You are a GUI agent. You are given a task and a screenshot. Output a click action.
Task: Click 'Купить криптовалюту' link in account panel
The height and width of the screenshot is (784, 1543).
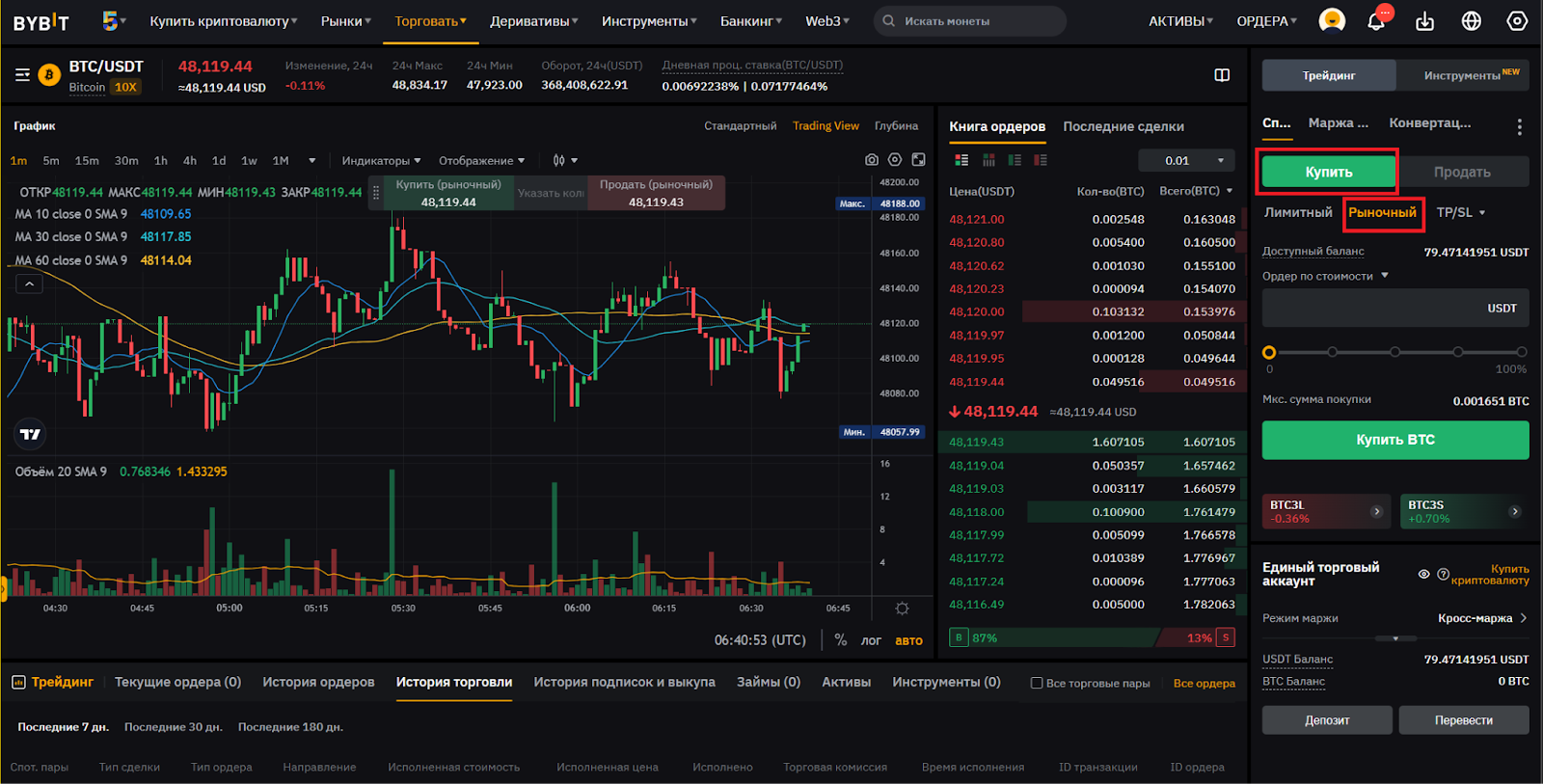tap(1490, 575)
